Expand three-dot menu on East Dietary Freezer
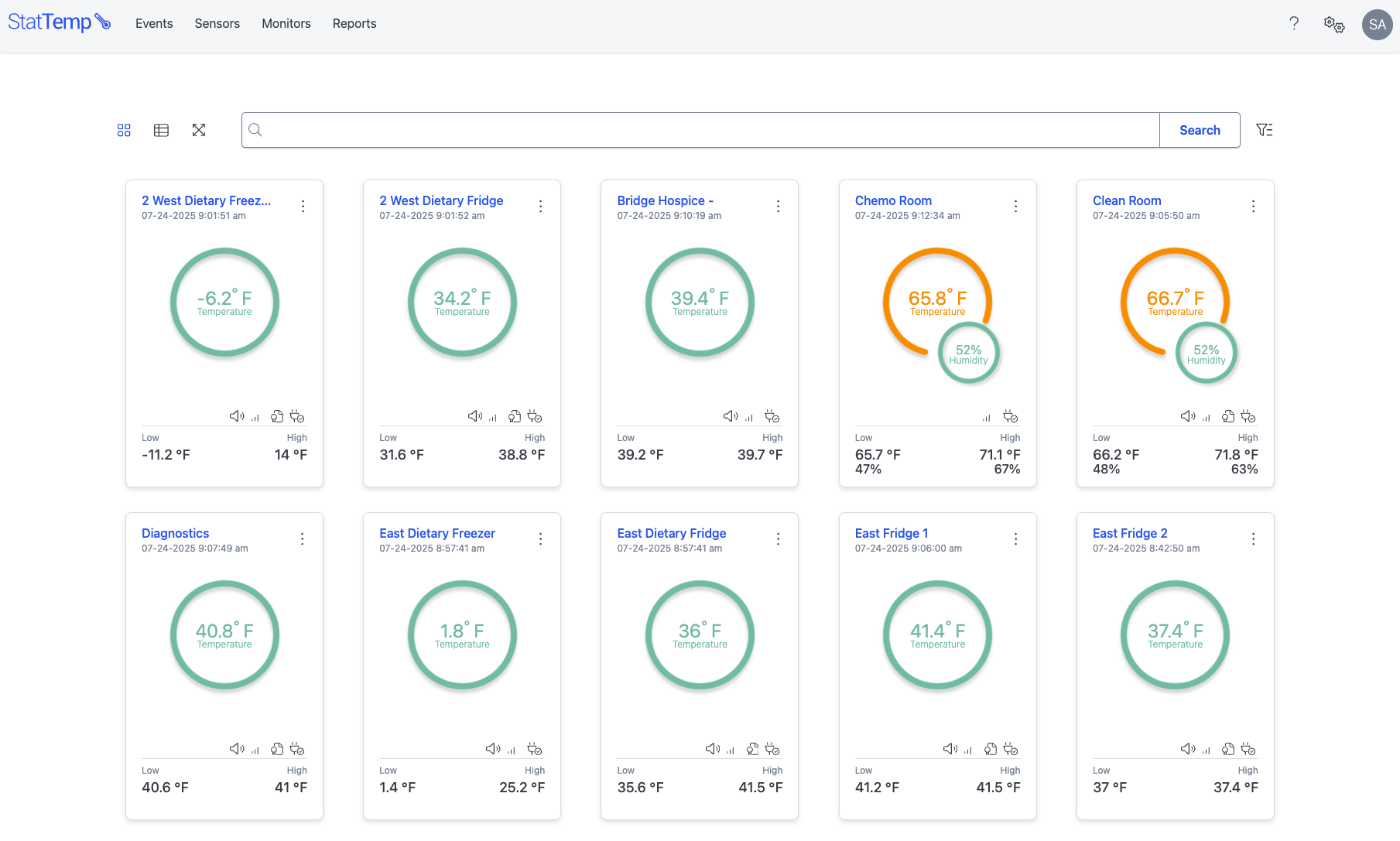1400x841 pixels. click(x=540, y=539)
